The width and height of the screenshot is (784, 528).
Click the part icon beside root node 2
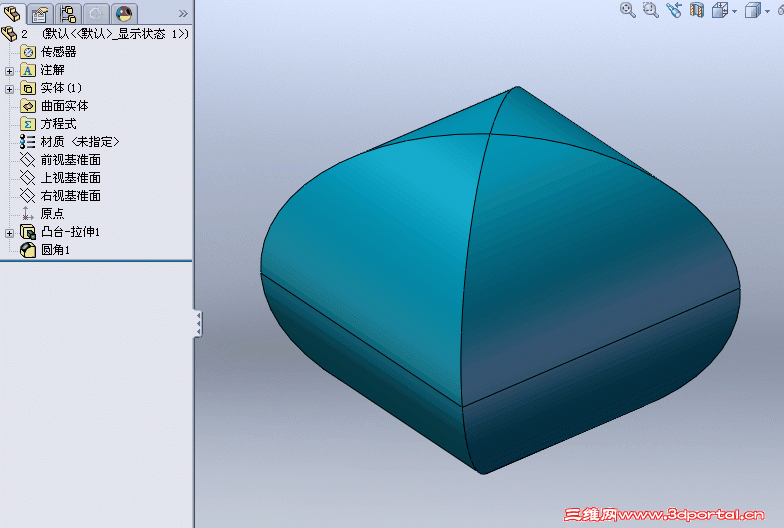pyautogui.click(x=10, y=34)
